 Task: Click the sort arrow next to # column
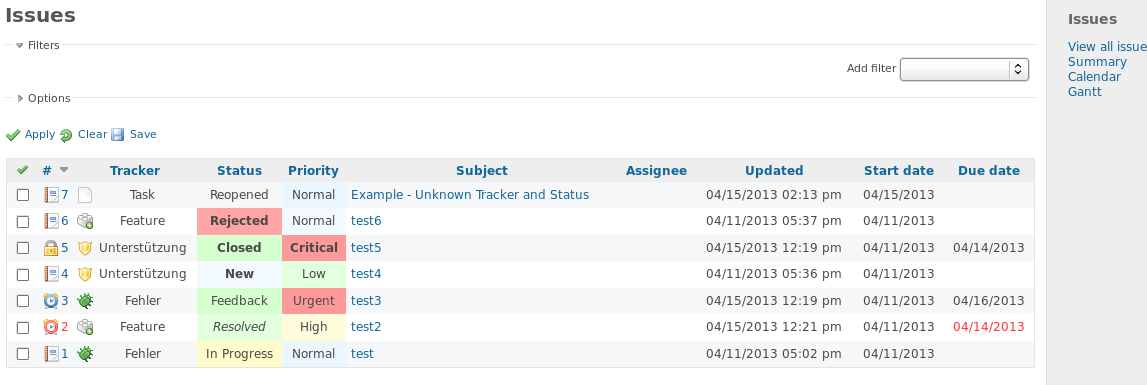(64, 170)
